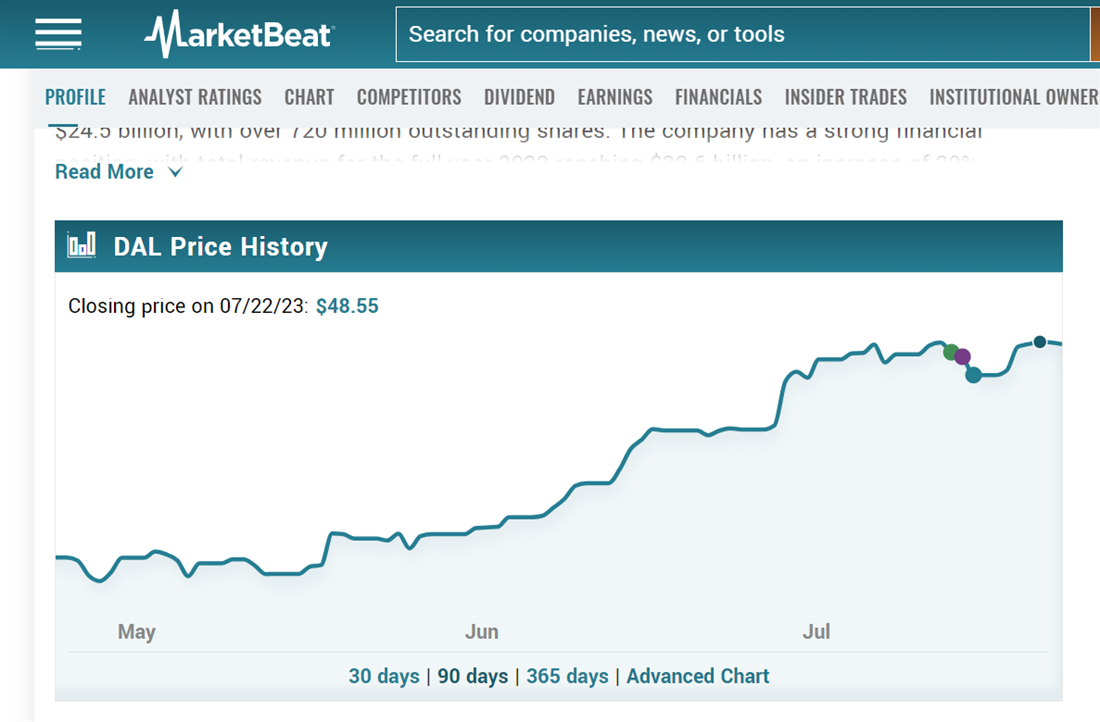Image resolution: width=1100 pixels, height=722 pixels.
Task: Open the Analyst Ratings tab
Action: [195, 97]
